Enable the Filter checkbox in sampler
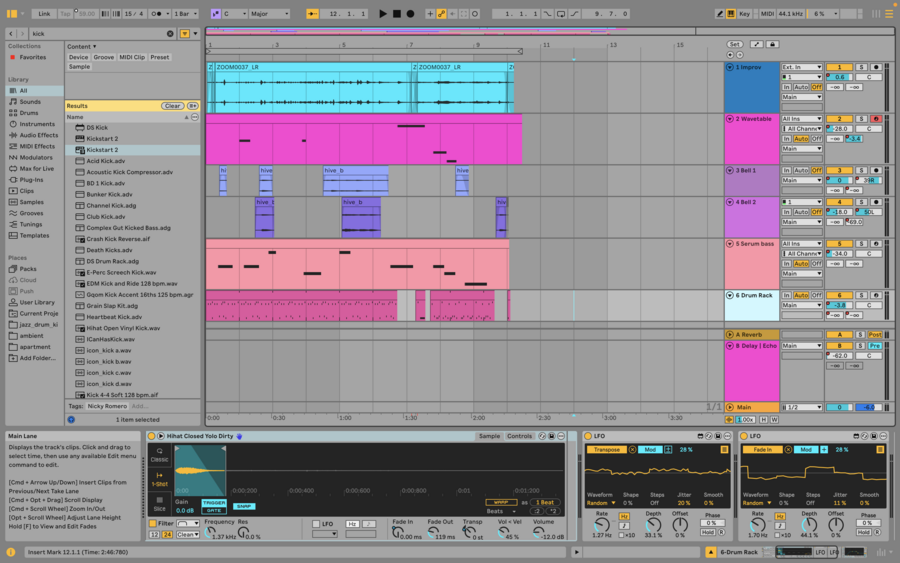 coord(153,523)
